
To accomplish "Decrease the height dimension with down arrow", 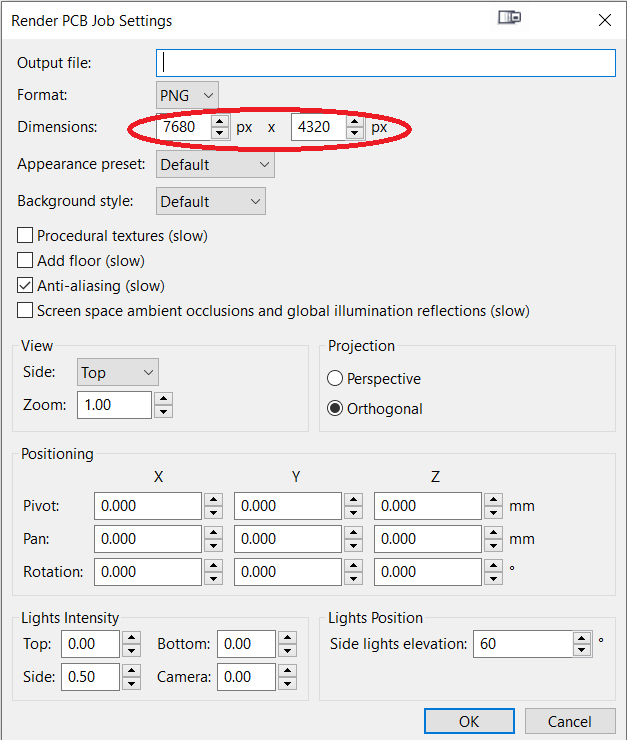I will pos(354,134).
